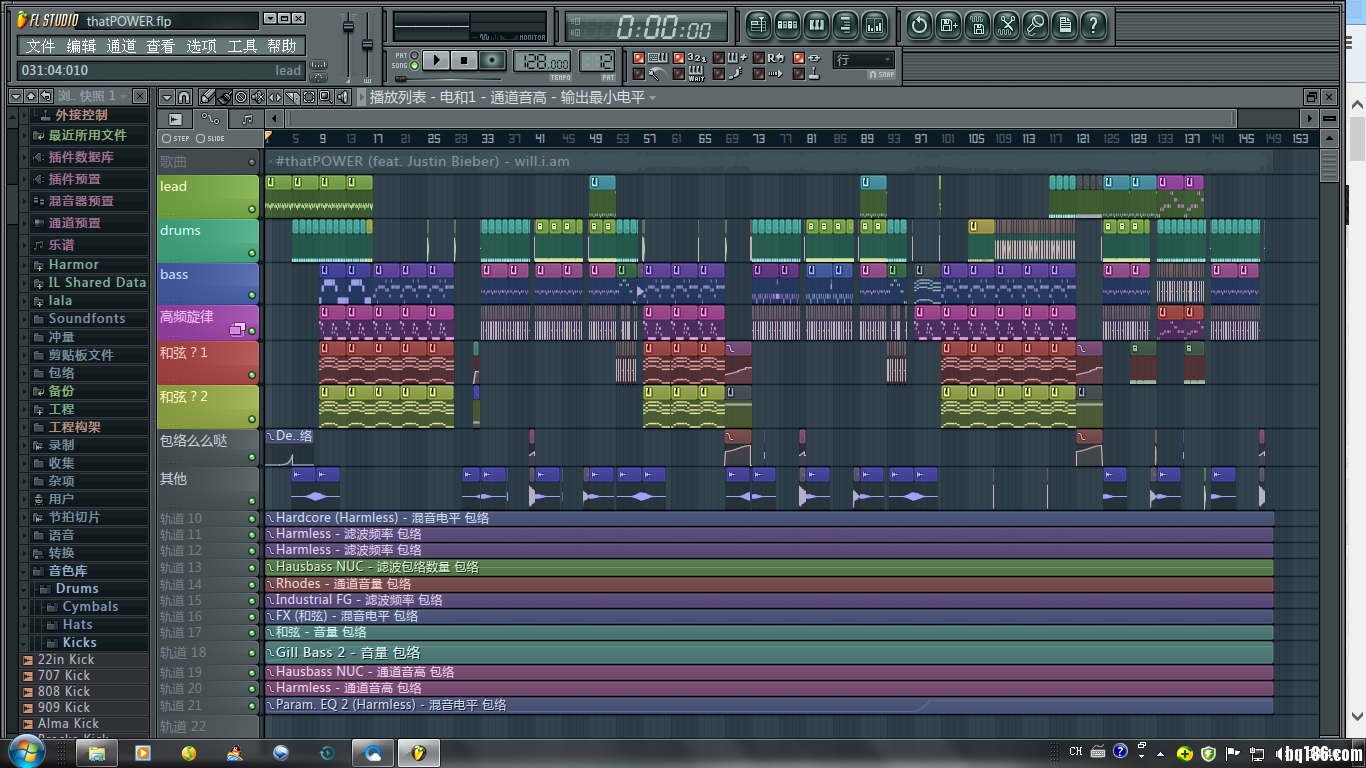1366x768 pixels.
Task: Select SONG mode radio
Action: [x=414, y=65]
